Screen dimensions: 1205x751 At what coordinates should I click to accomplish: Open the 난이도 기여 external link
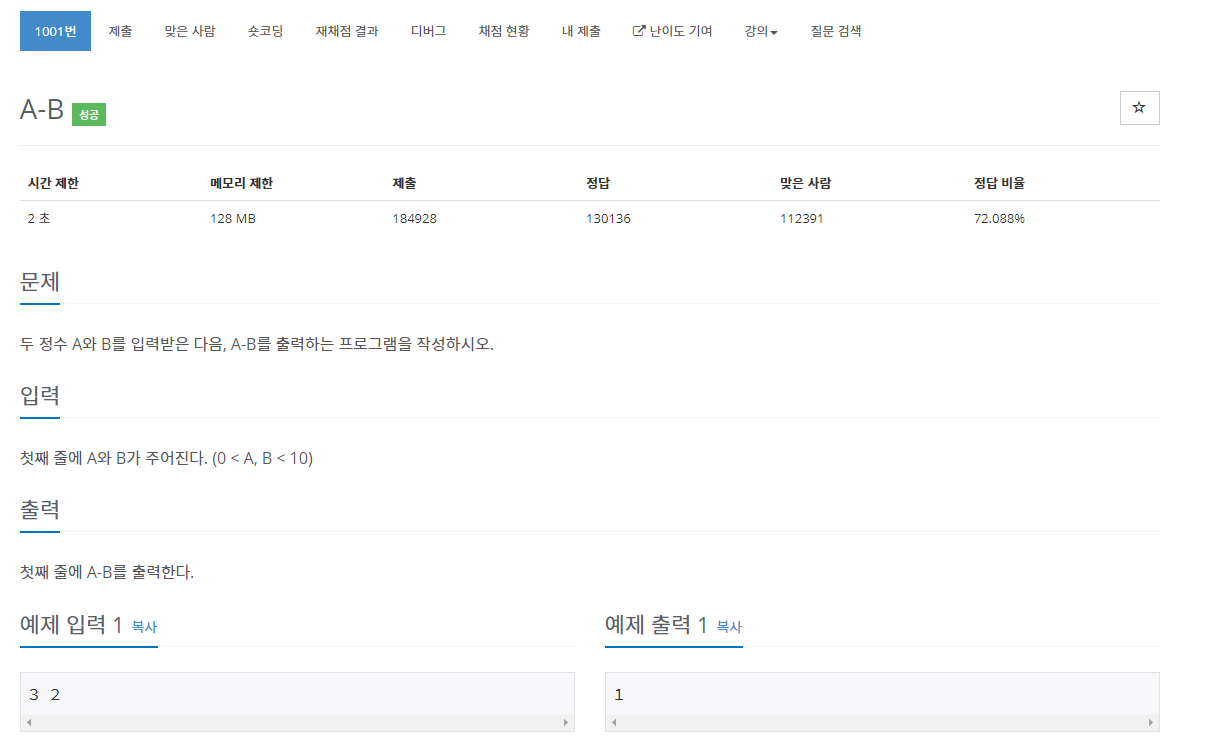coord(673,31)
